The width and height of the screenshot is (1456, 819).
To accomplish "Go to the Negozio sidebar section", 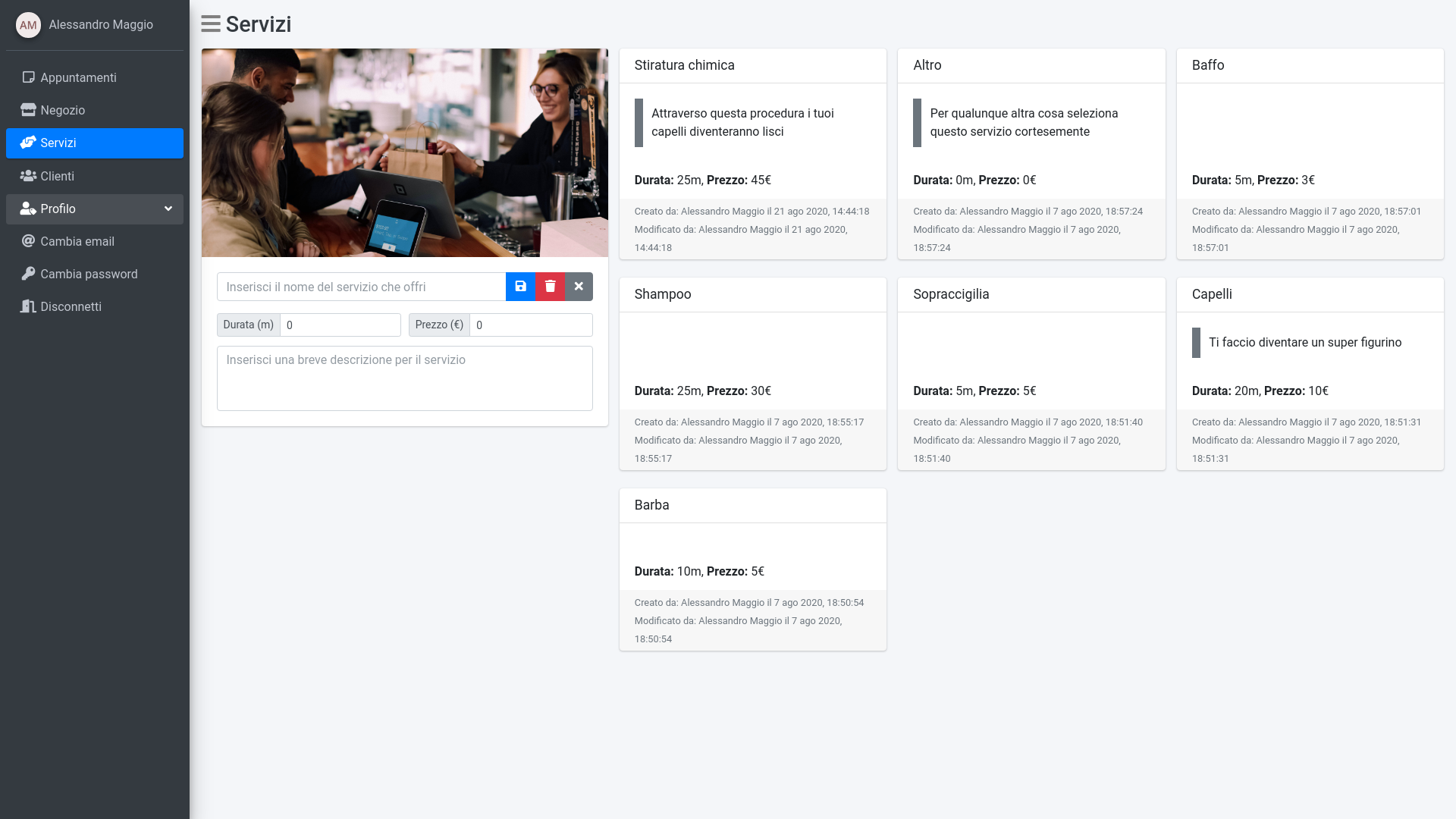I will [x=62, y=110].
